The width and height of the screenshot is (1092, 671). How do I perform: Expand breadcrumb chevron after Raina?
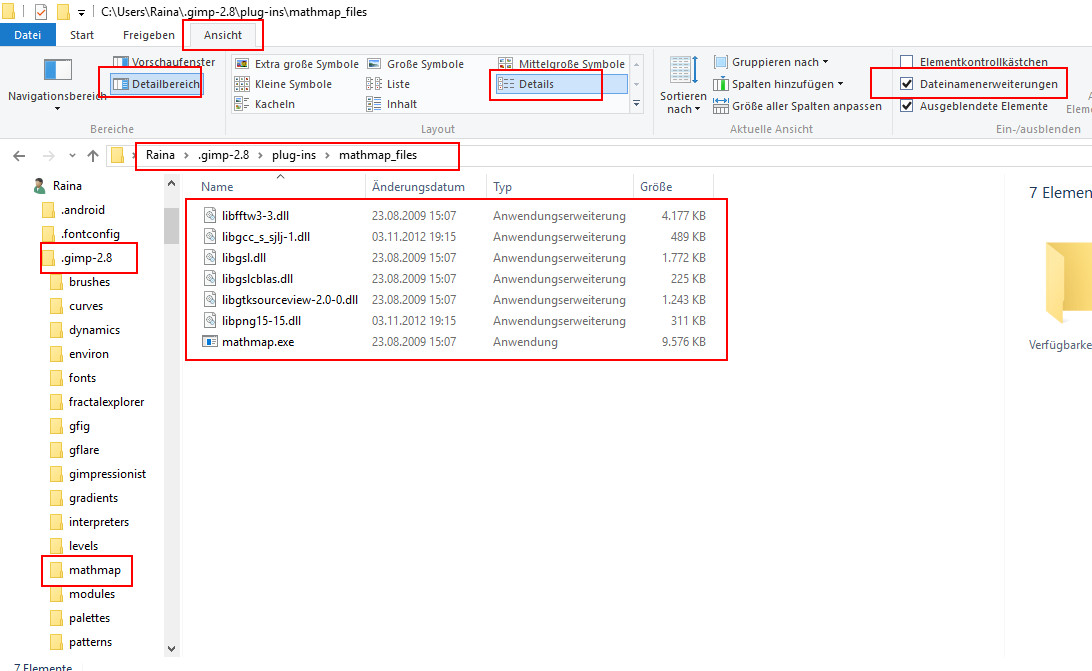(x=187, y=155)
